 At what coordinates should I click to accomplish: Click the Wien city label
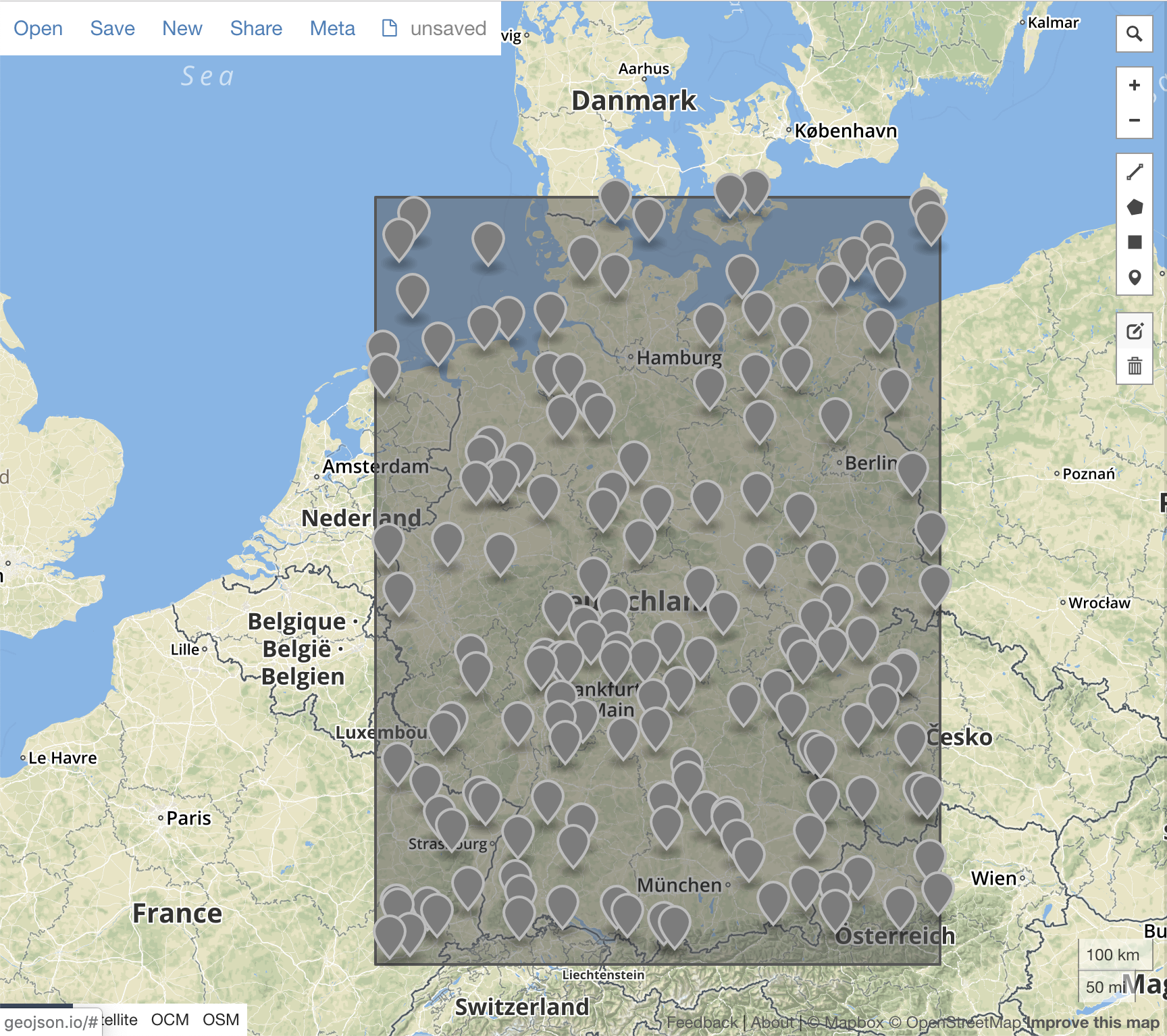click(993, 878)
